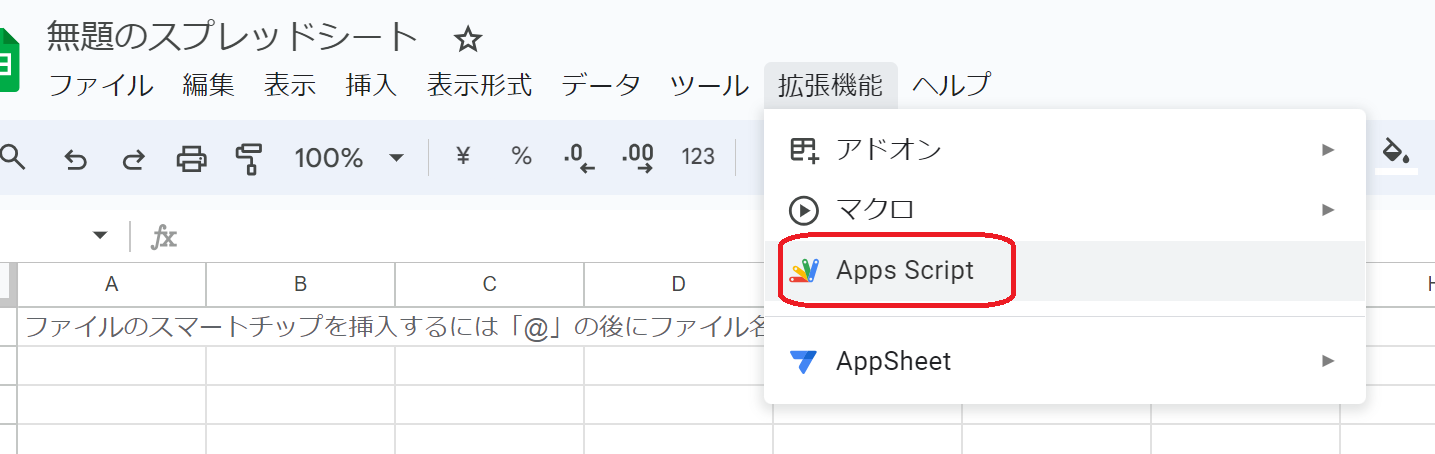Select column D header
1435x454 pixels.
(678, 284)
